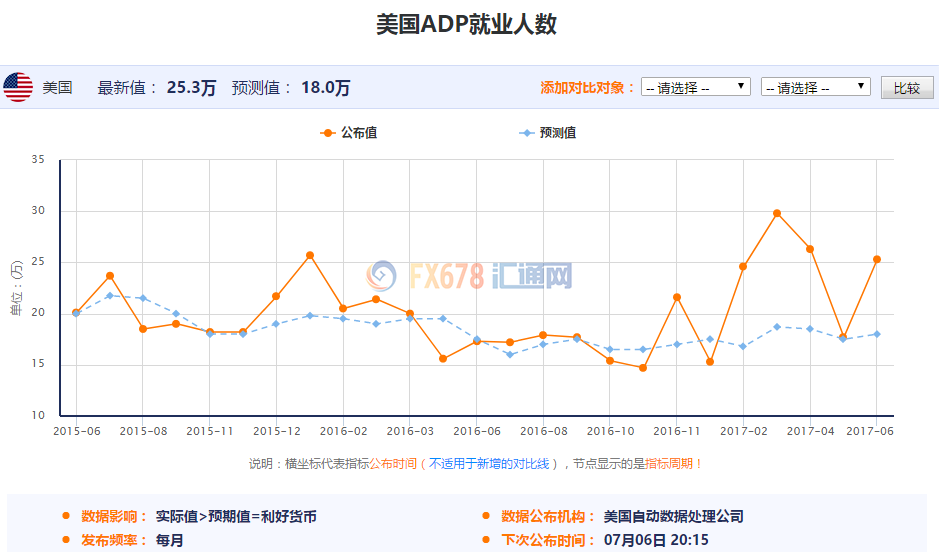The width and height of the screenshot is (939, 552).
Task: Click orange point at 2017-02
Action: pyautogui.click(x=743, y=266)
